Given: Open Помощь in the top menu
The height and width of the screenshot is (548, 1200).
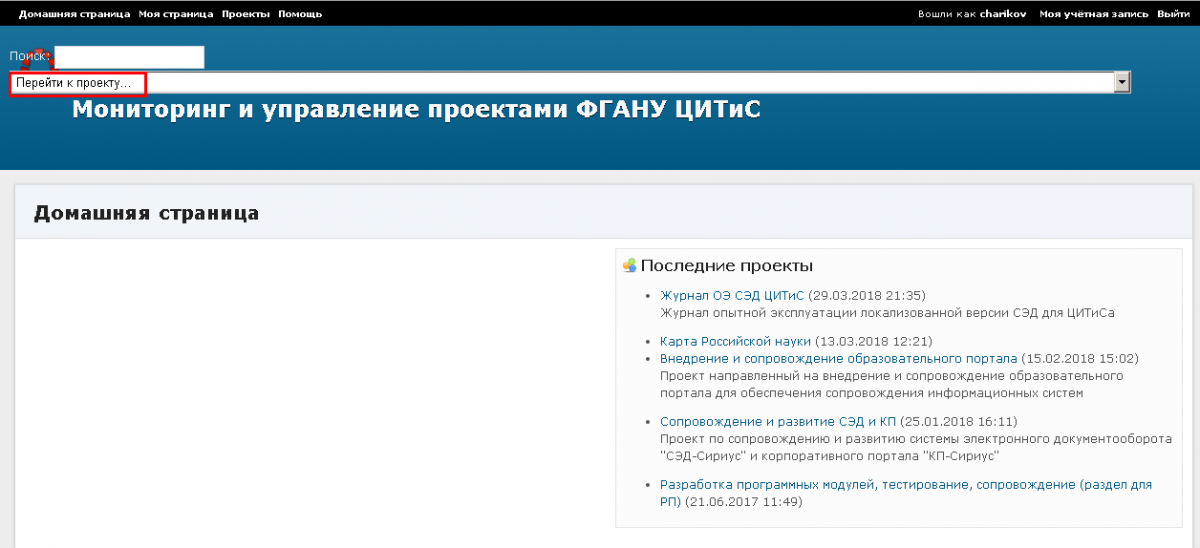Looking at the screenshot, I should [x=300, y=14].
